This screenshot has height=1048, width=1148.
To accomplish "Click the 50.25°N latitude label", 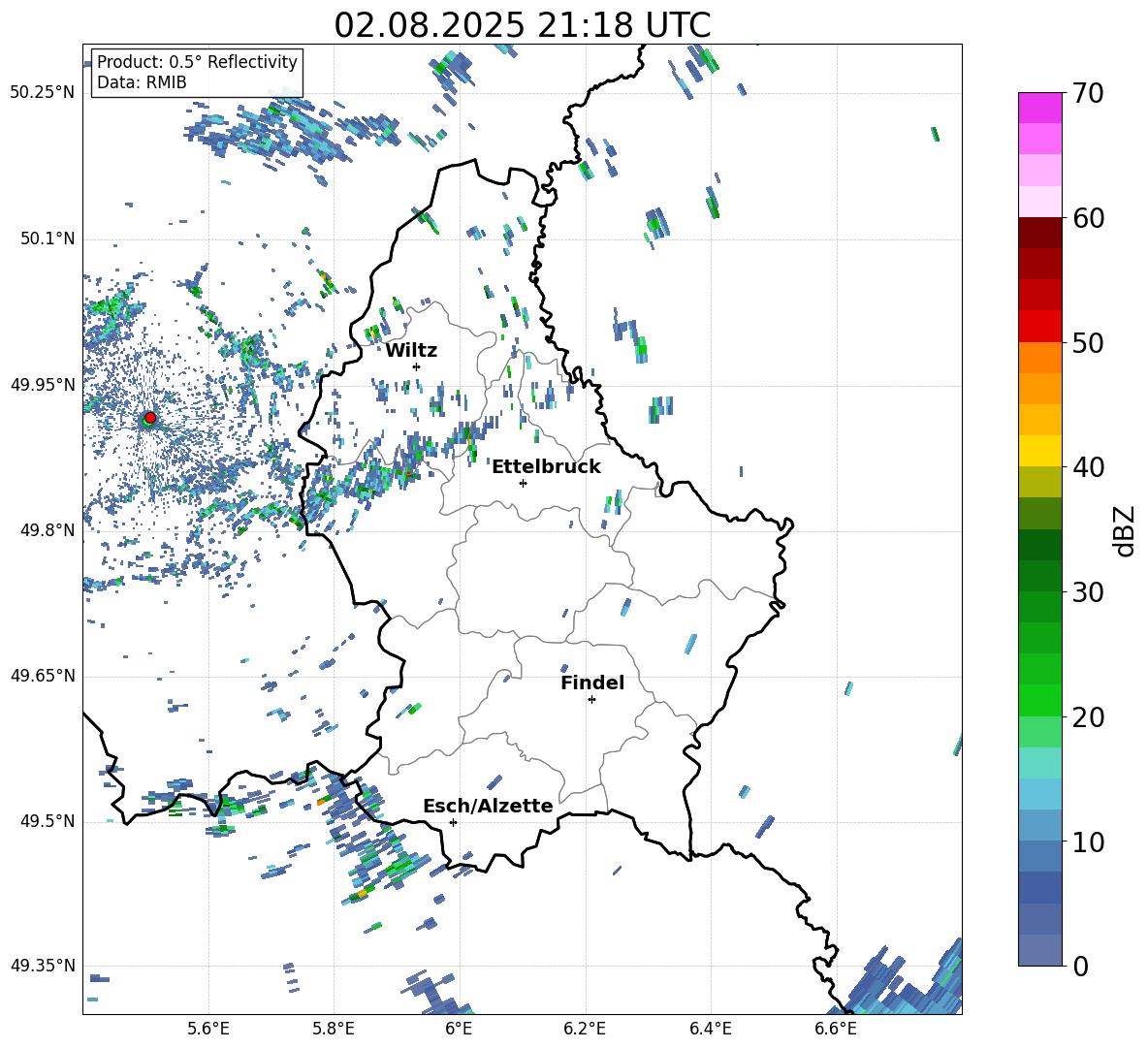I will [x=43, y=93].
